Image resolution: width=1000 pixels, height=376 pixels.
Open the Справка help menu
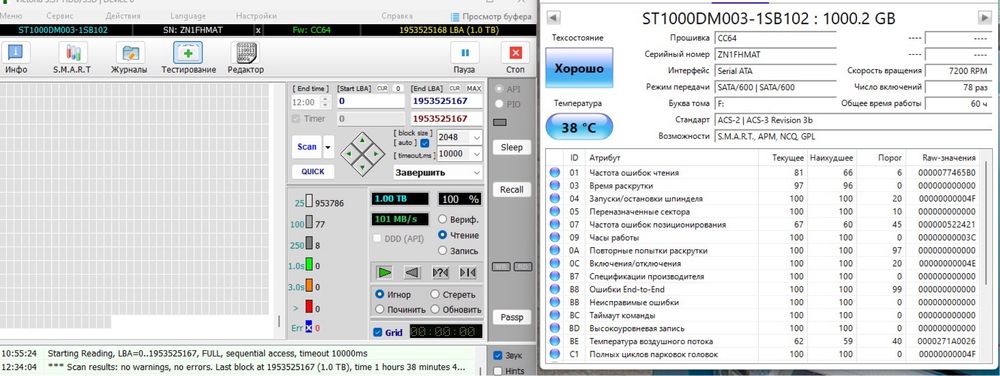tap(397, 16)
